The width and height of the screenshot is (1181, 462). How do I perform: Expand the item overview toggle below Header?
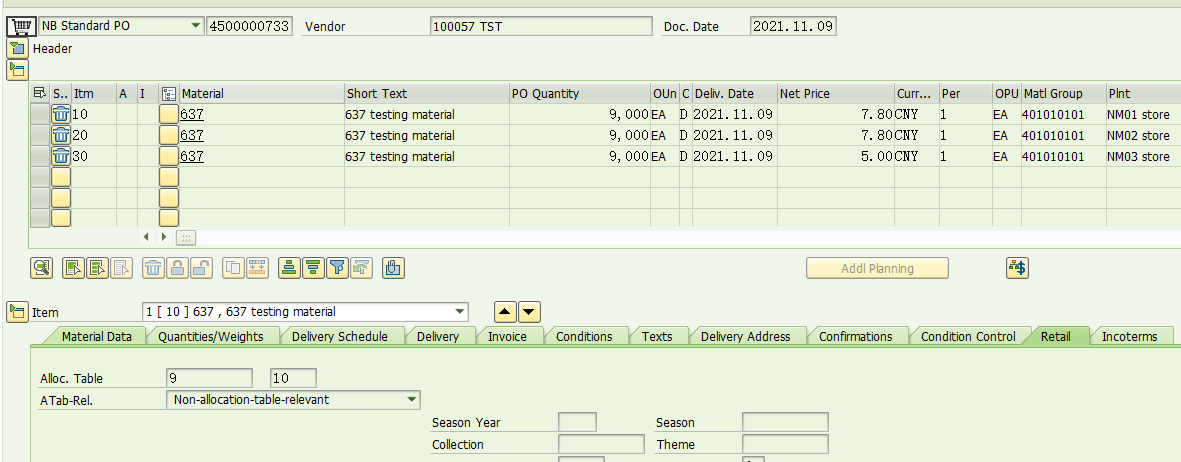point(17,71)
